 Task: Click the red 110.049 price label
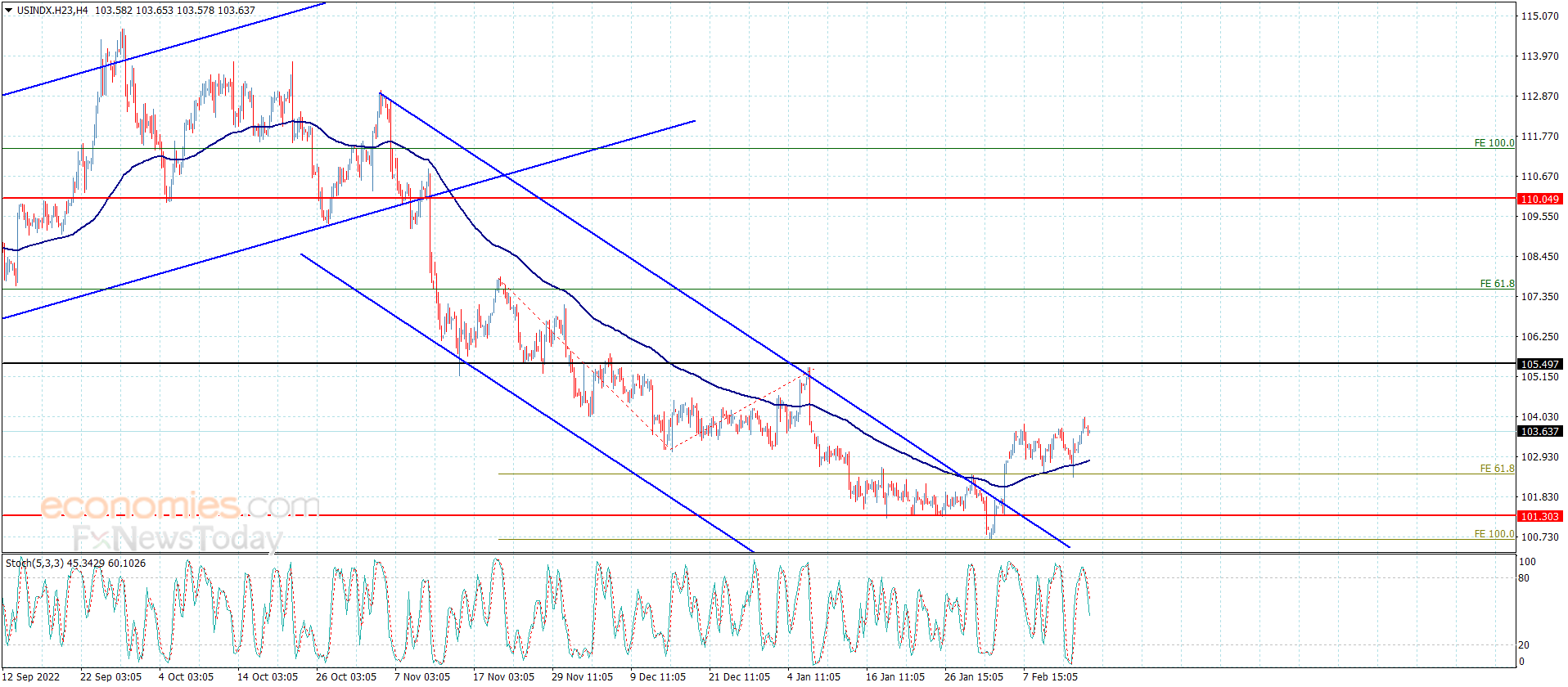[x=1539, y=199]
